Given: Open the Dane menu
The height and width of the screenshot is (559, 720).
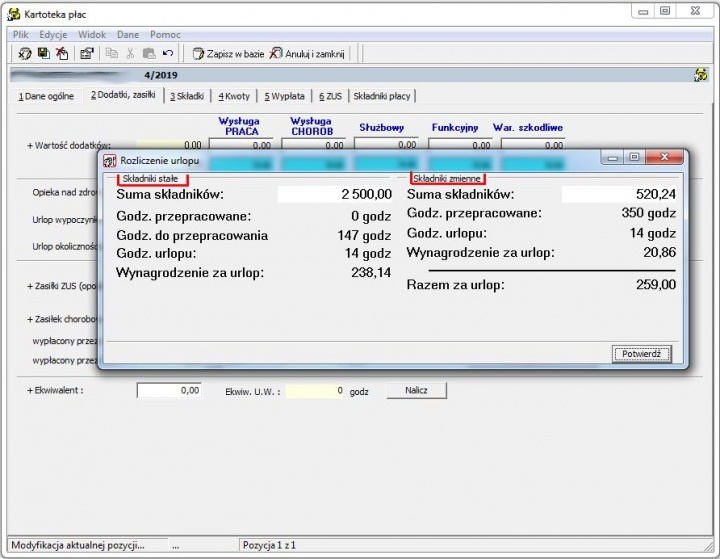Looking at the screenshot, I should pos(128,34).
